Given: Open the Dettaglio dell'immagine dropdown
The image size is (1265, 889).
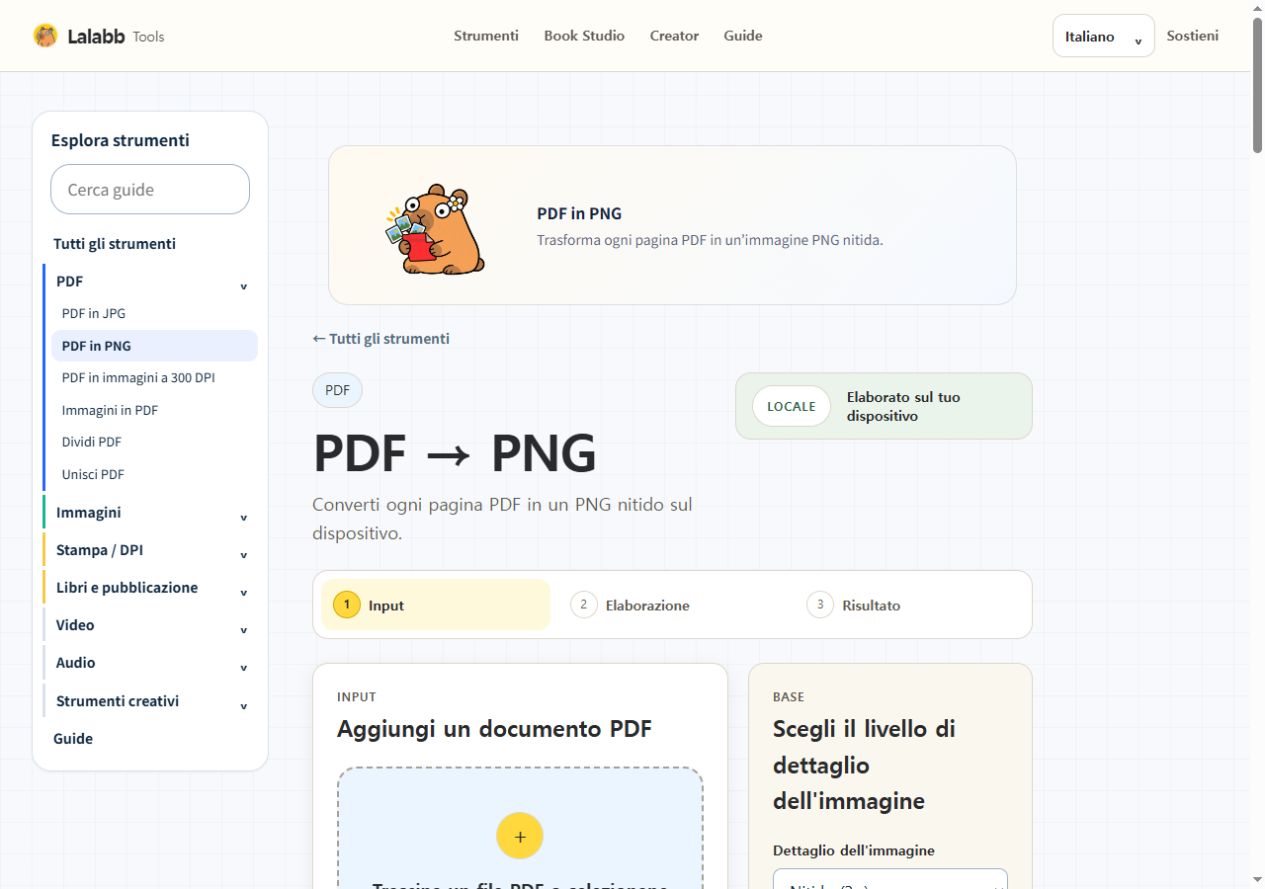Looking at the screenshot, I should 890,879.
